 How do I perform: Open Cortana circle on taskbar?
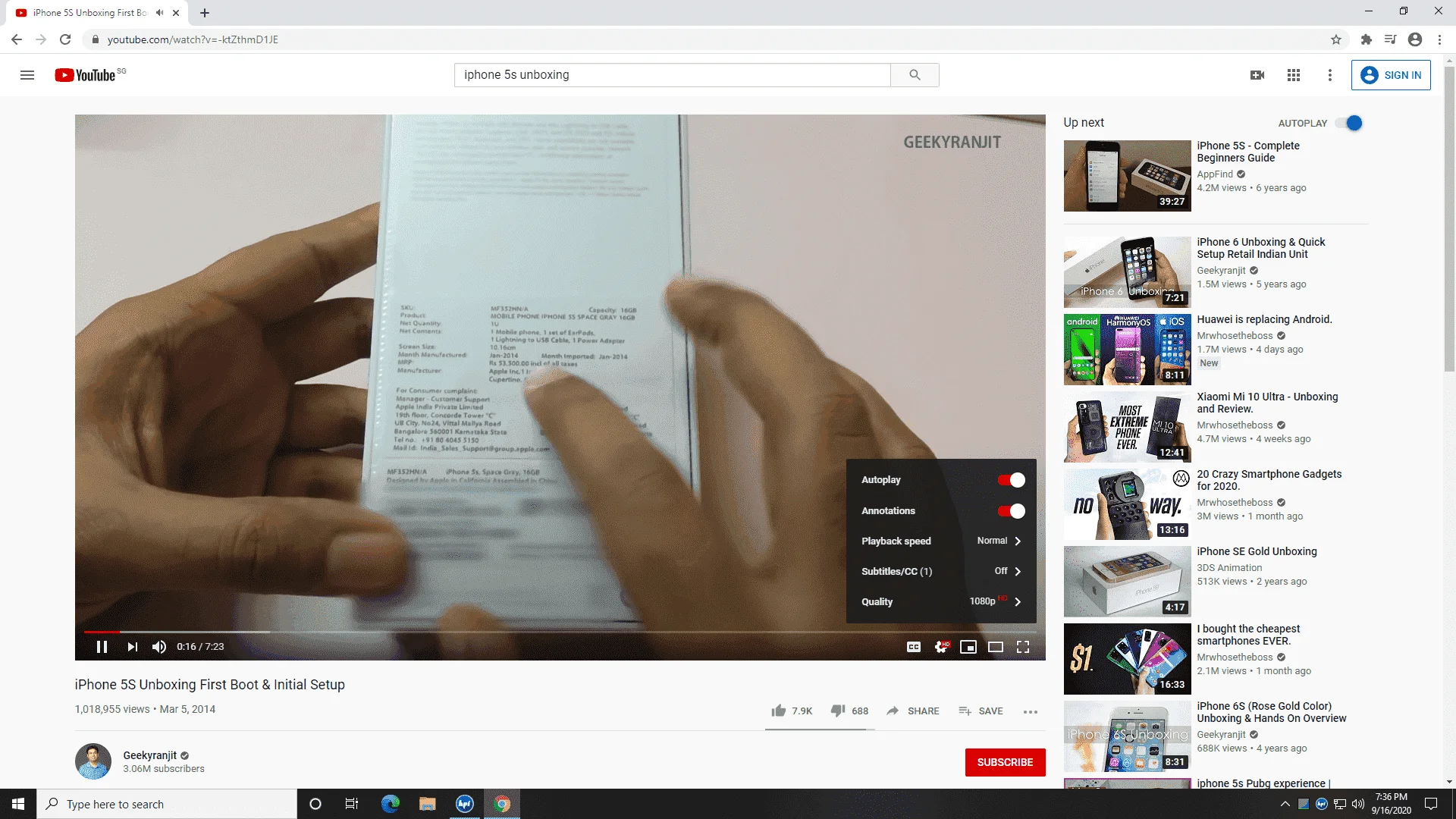tap(315, 804)
